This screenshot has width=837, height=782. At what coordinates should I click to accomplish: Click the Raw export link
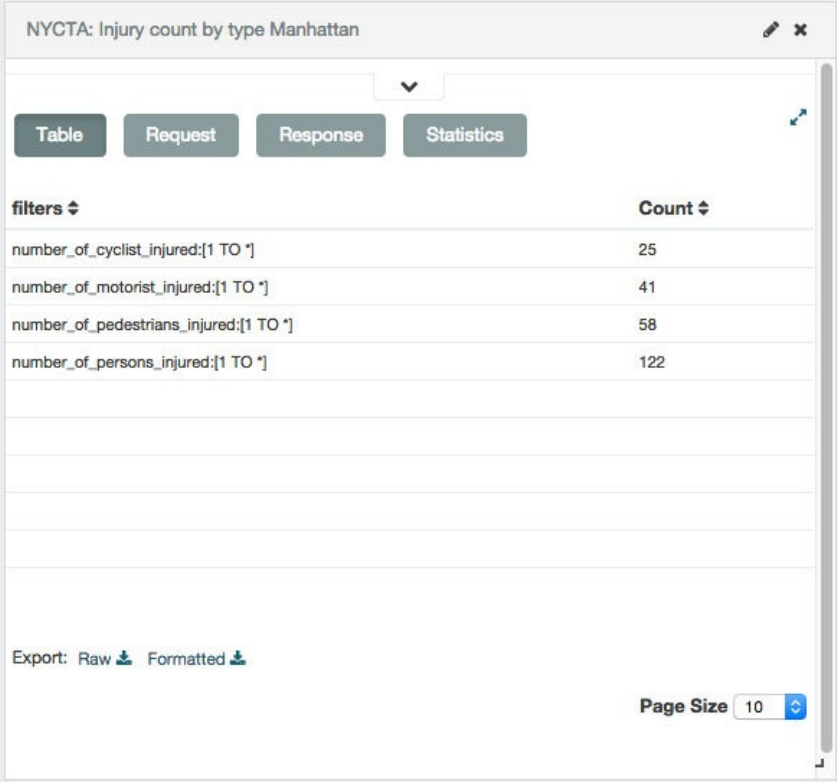(x=98, y=659)
